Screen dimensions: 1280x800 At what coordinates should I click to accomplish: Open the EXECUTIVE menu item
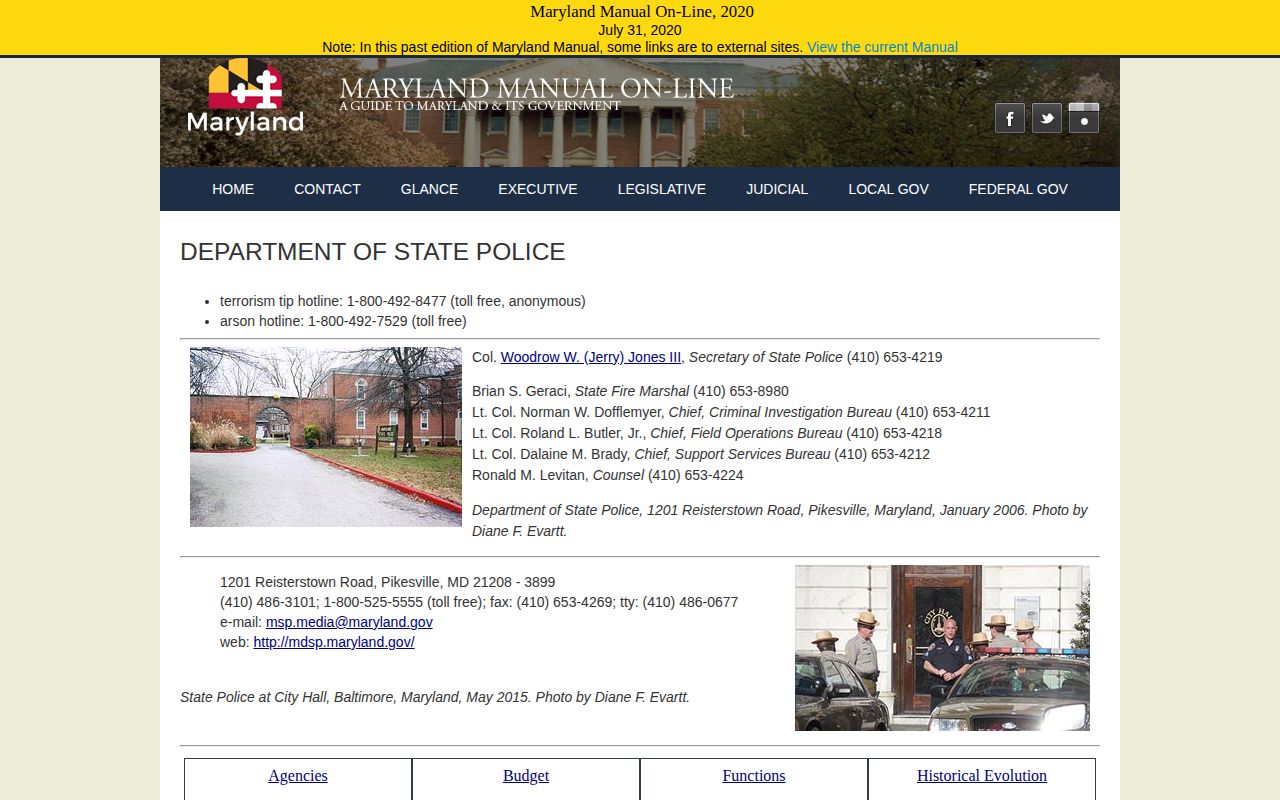click(538, 189)
